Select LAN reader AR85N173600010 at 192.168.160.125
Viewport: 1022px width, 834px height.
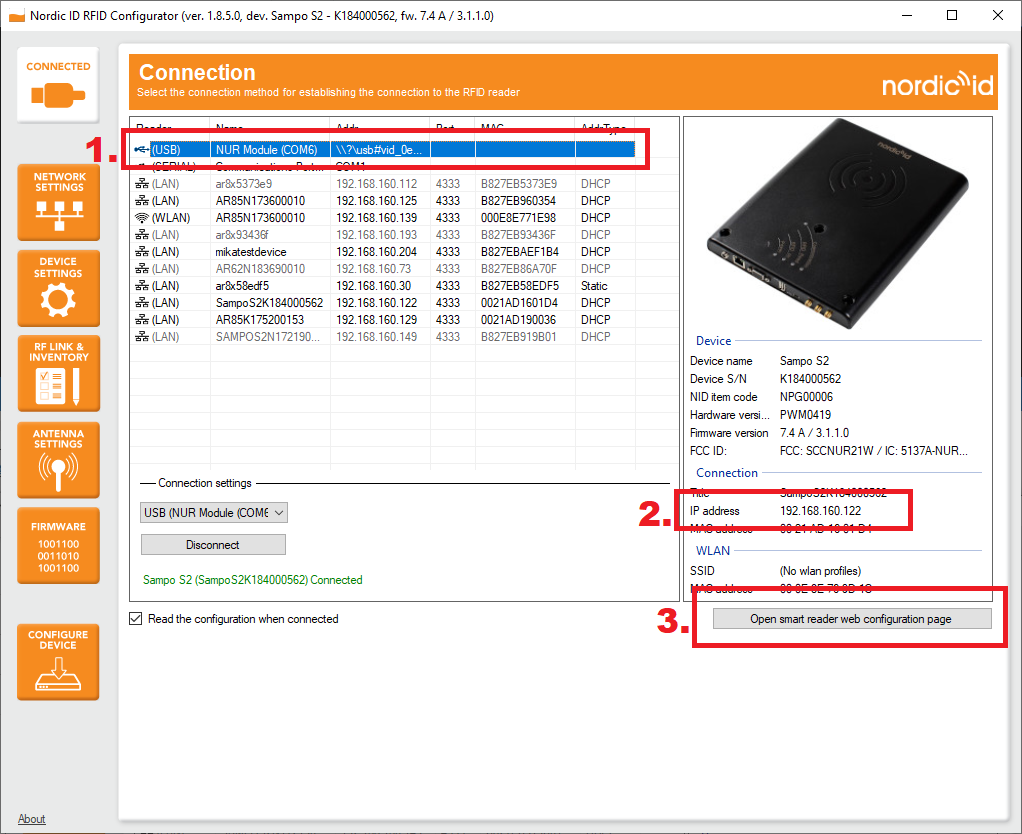coord(385,201)
